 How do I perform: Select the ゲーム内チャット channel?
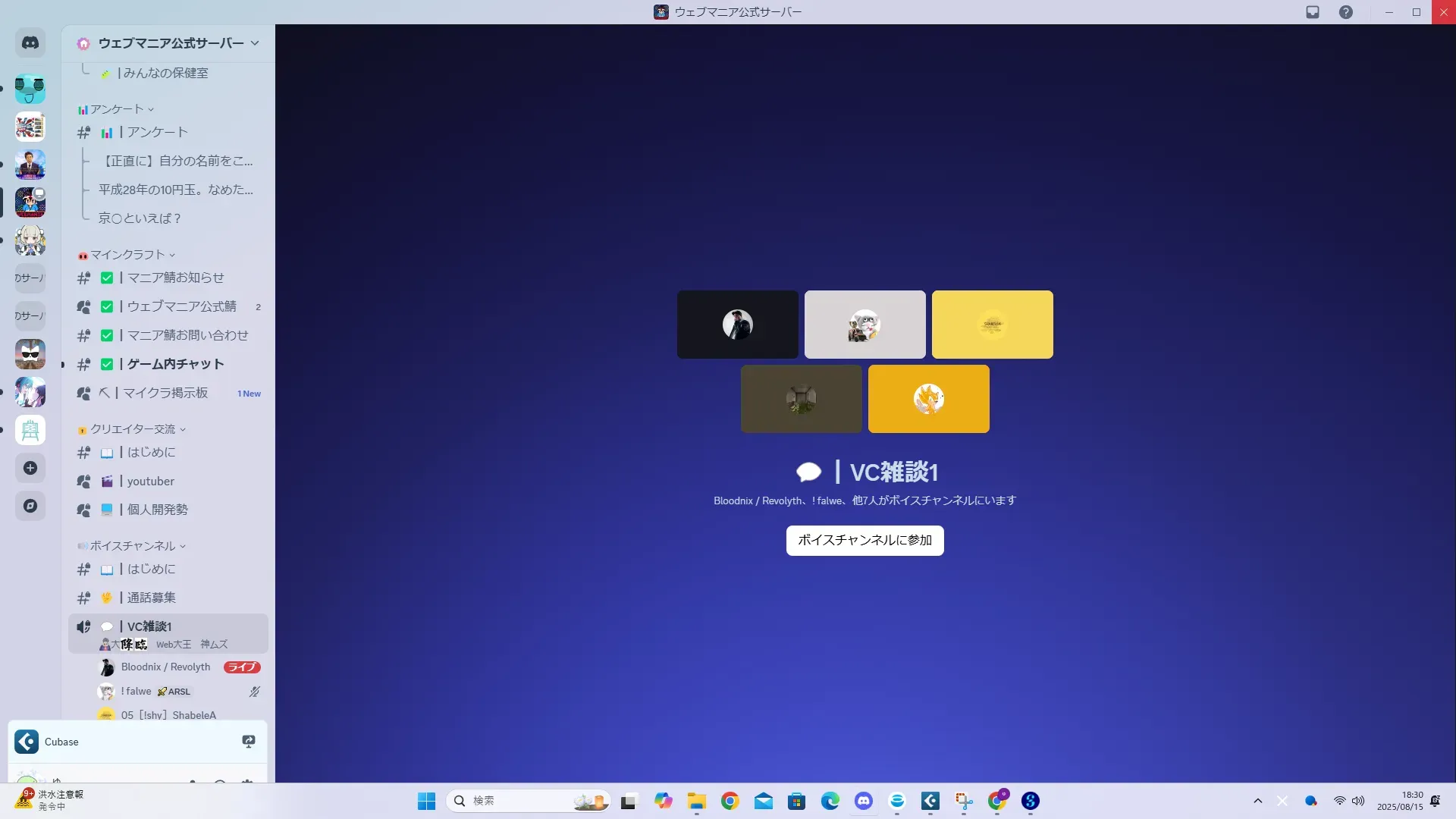[175, 364]
